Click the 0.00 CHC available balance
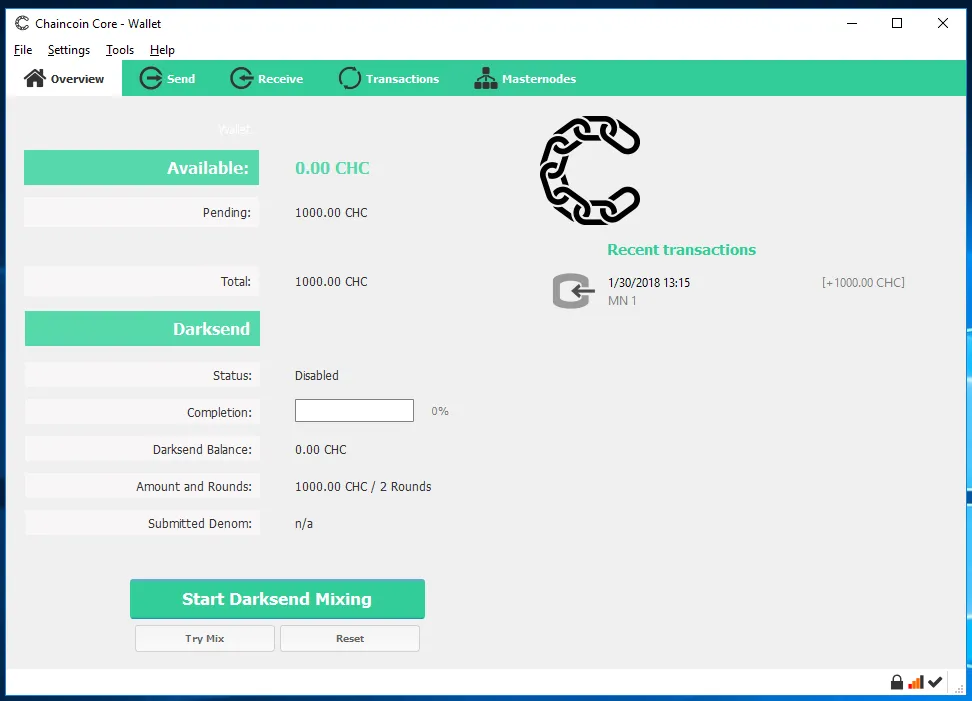The height and width of the screenshot is (701, 972). pyautogui.click(x=332, y=168)
